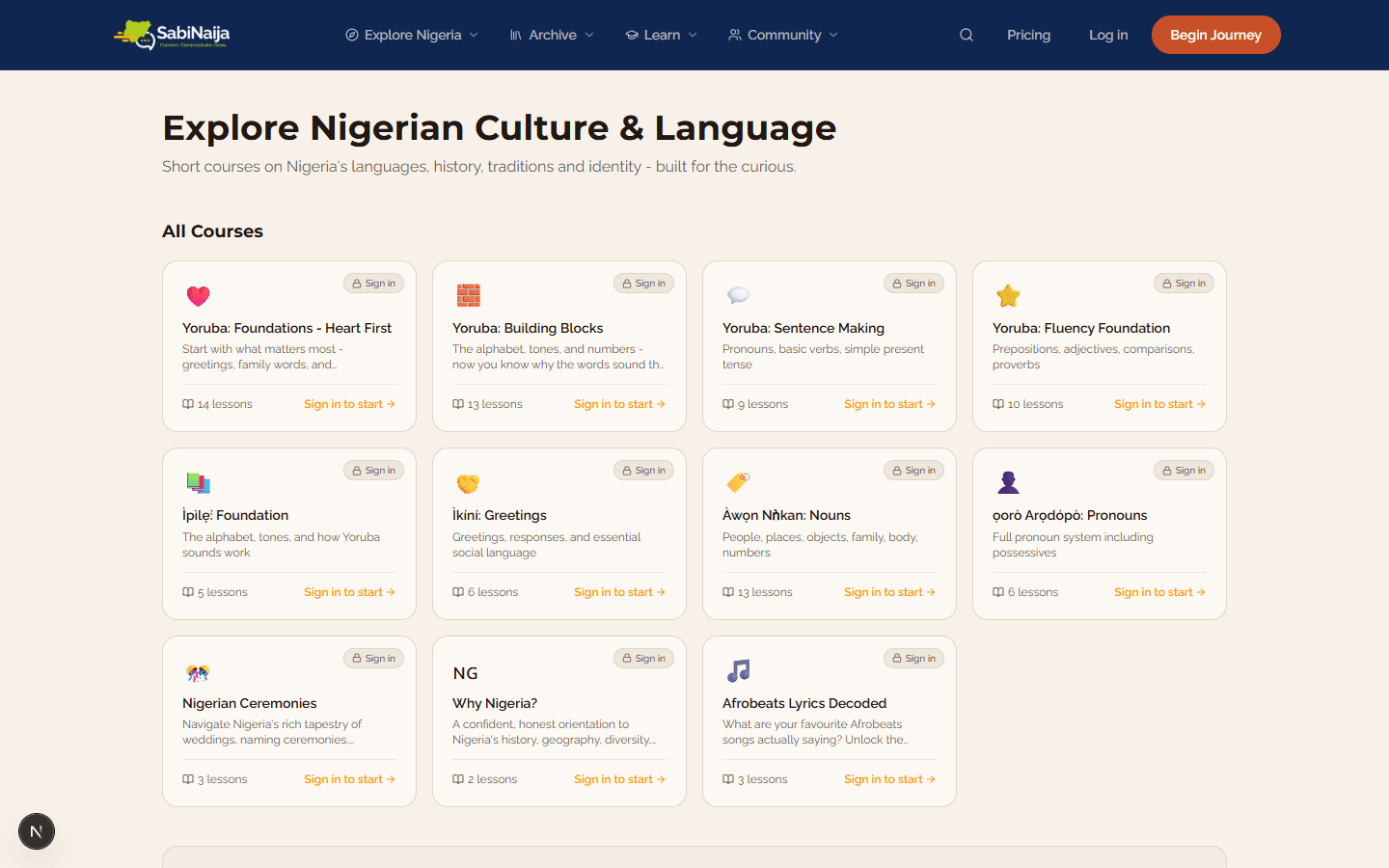The width and height of the screenshot is (1389, 868).
Task: Select Why Nigeria? course title
Action: pyautogui.click(x=495, y=703)
